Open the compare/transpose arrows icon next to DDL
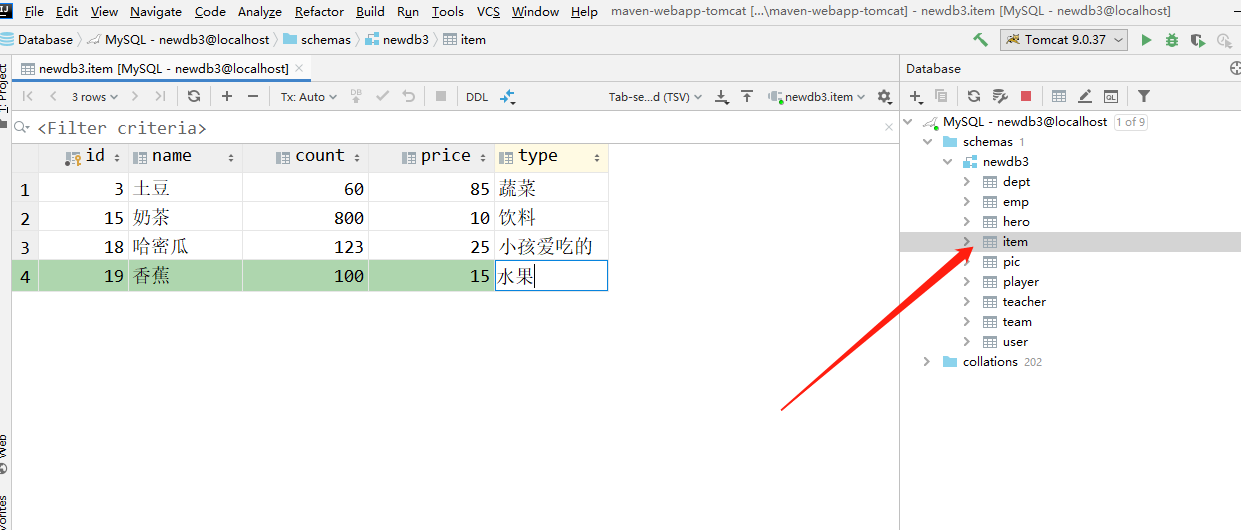1241x530 pixels. tap(508, 97)
